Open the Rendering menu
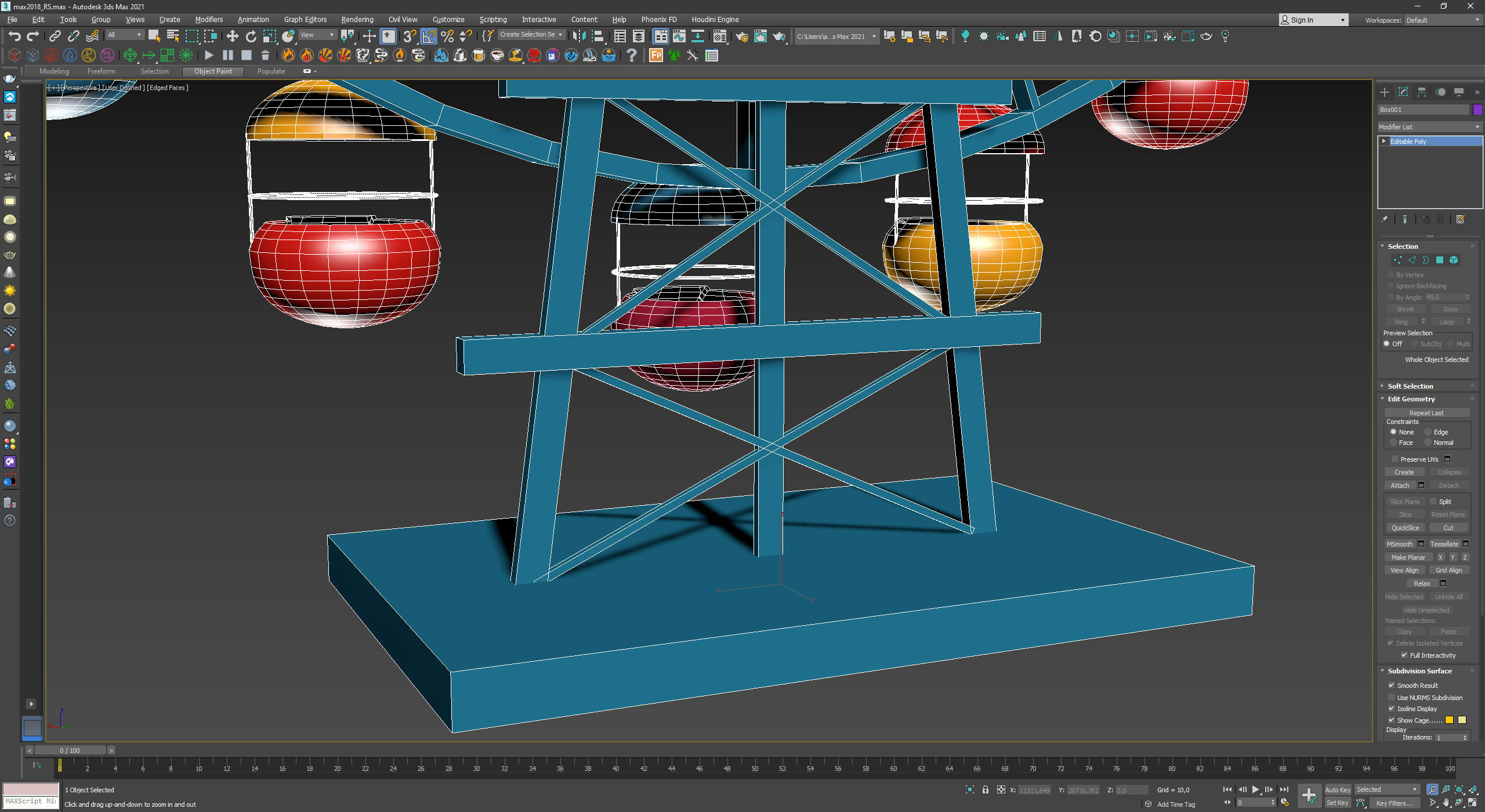The height and width of the screenshot is (812, 1485). coord(357,20)
